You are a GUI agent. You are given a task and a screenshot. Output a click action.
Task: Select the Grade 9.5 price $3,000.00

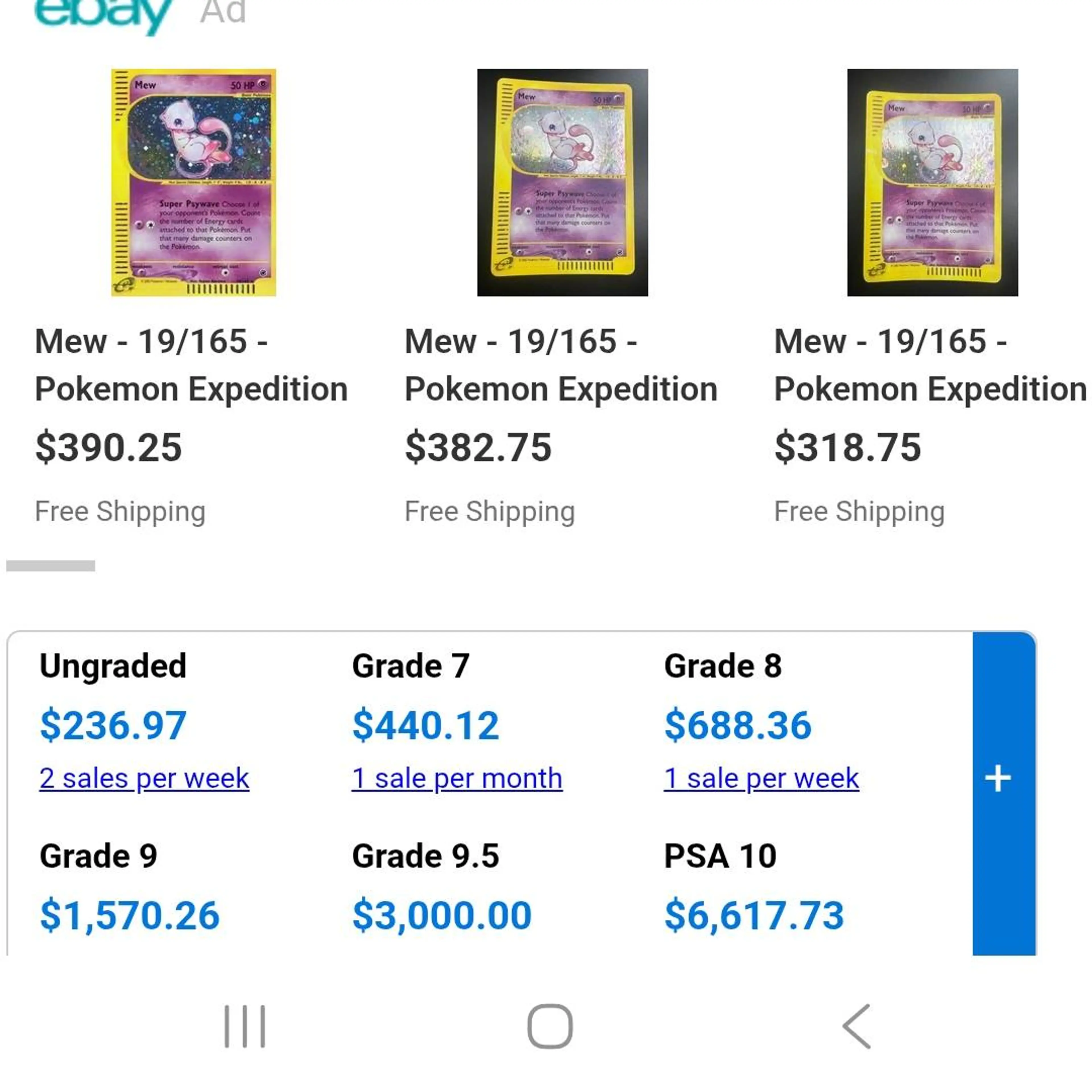[x=442, y=915]
